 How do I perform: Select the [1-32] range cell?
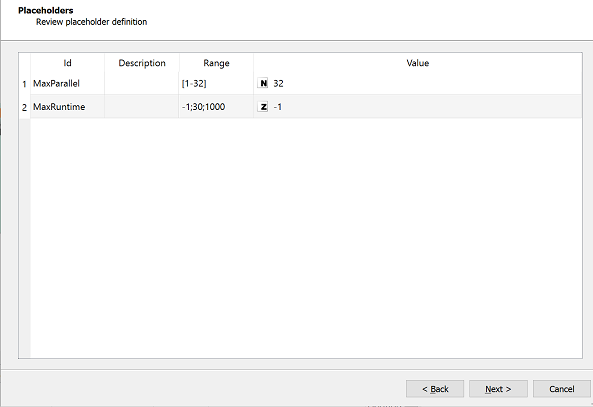pyautogui.click(x=216, y=83)
